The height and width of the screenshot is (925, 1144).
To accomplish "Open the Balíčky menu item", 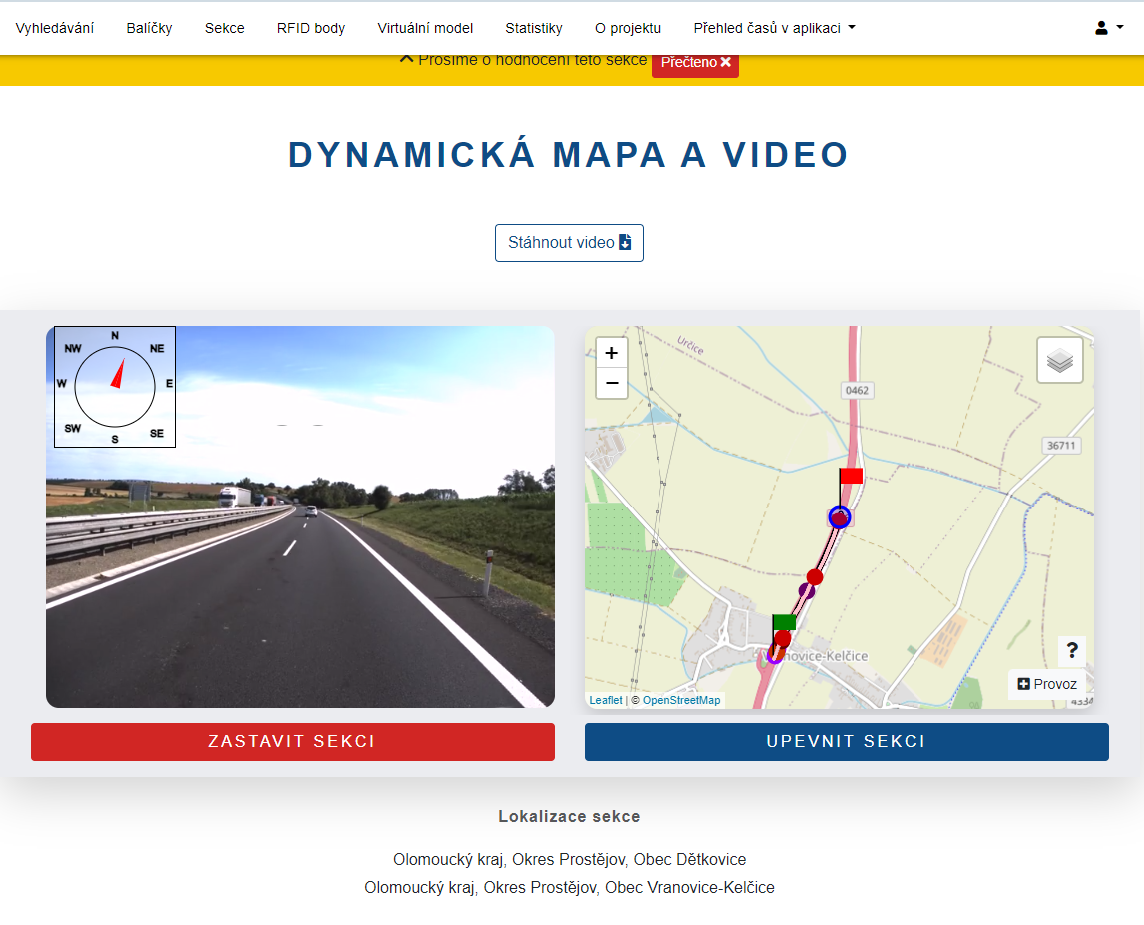I will pyautogui.click(x=150, y=28).
